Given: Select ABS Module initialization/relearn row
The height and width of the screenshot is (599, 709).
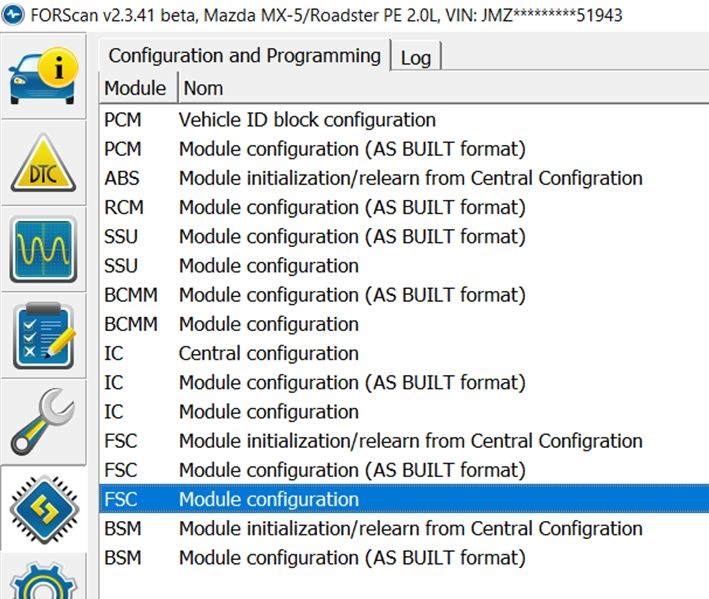Looking at the screenshot, I should pyautogui.click(x=404, y=178).
